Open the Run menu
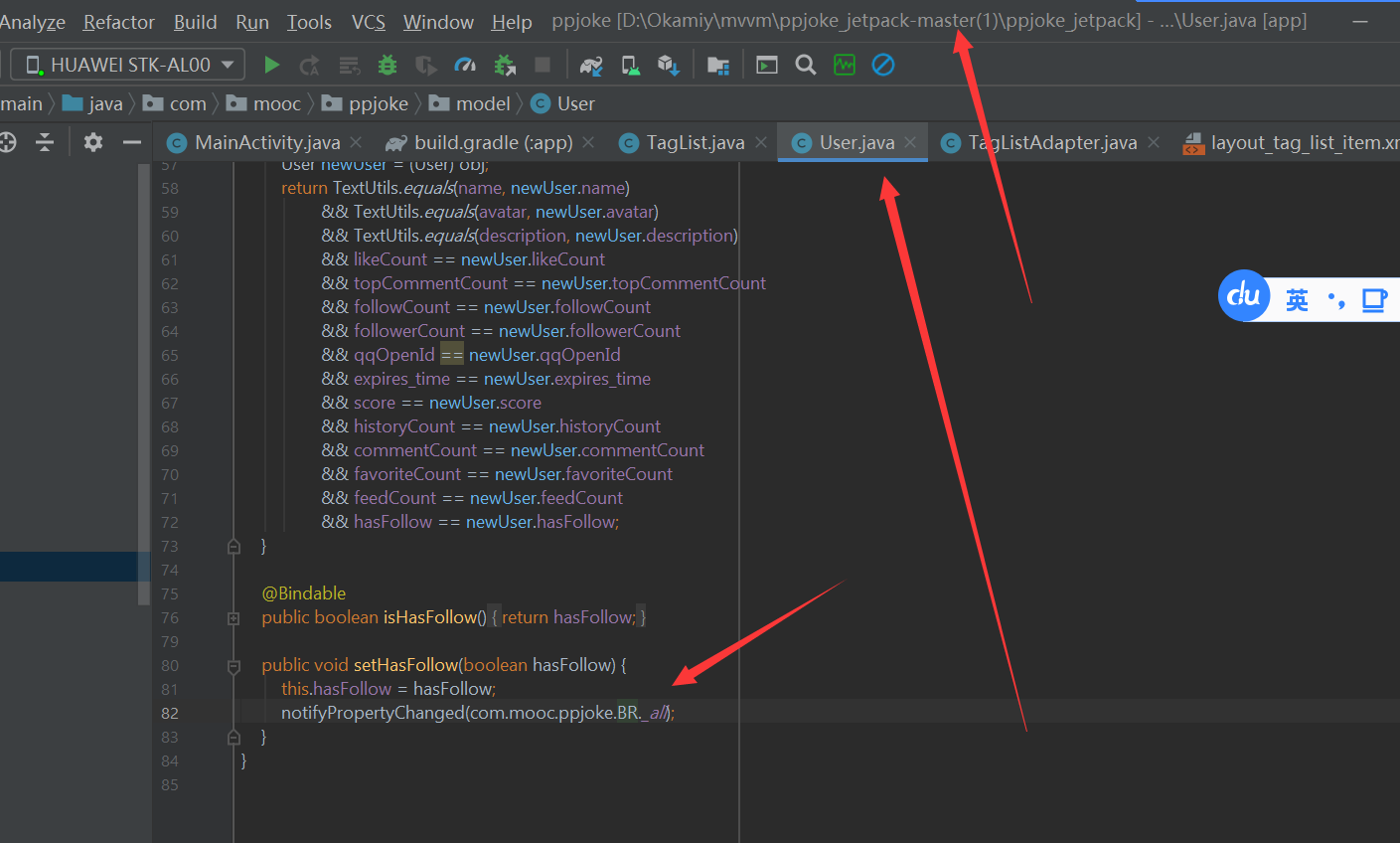 [x=252, y=22]
